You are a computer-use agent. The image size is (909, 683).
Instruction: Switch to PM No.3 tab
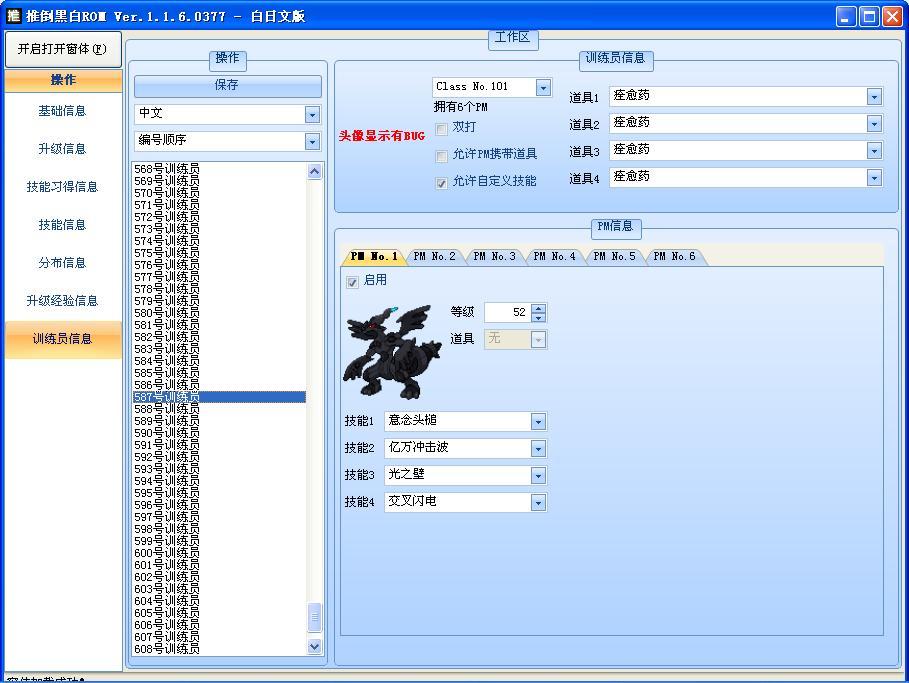494,256
